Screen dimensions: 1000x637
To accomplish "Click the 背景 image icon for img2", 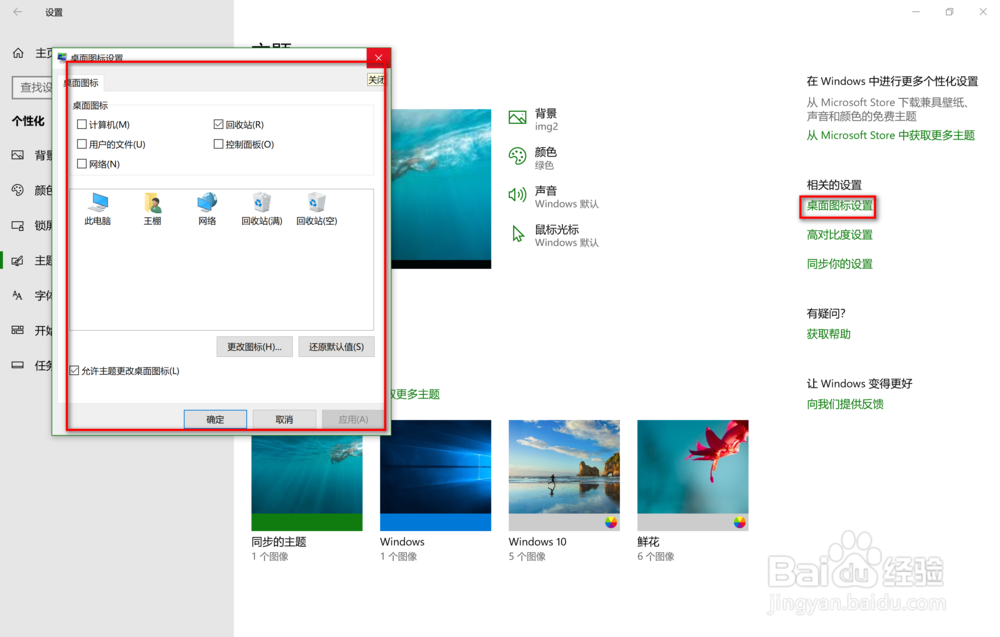I will (518, 118).
